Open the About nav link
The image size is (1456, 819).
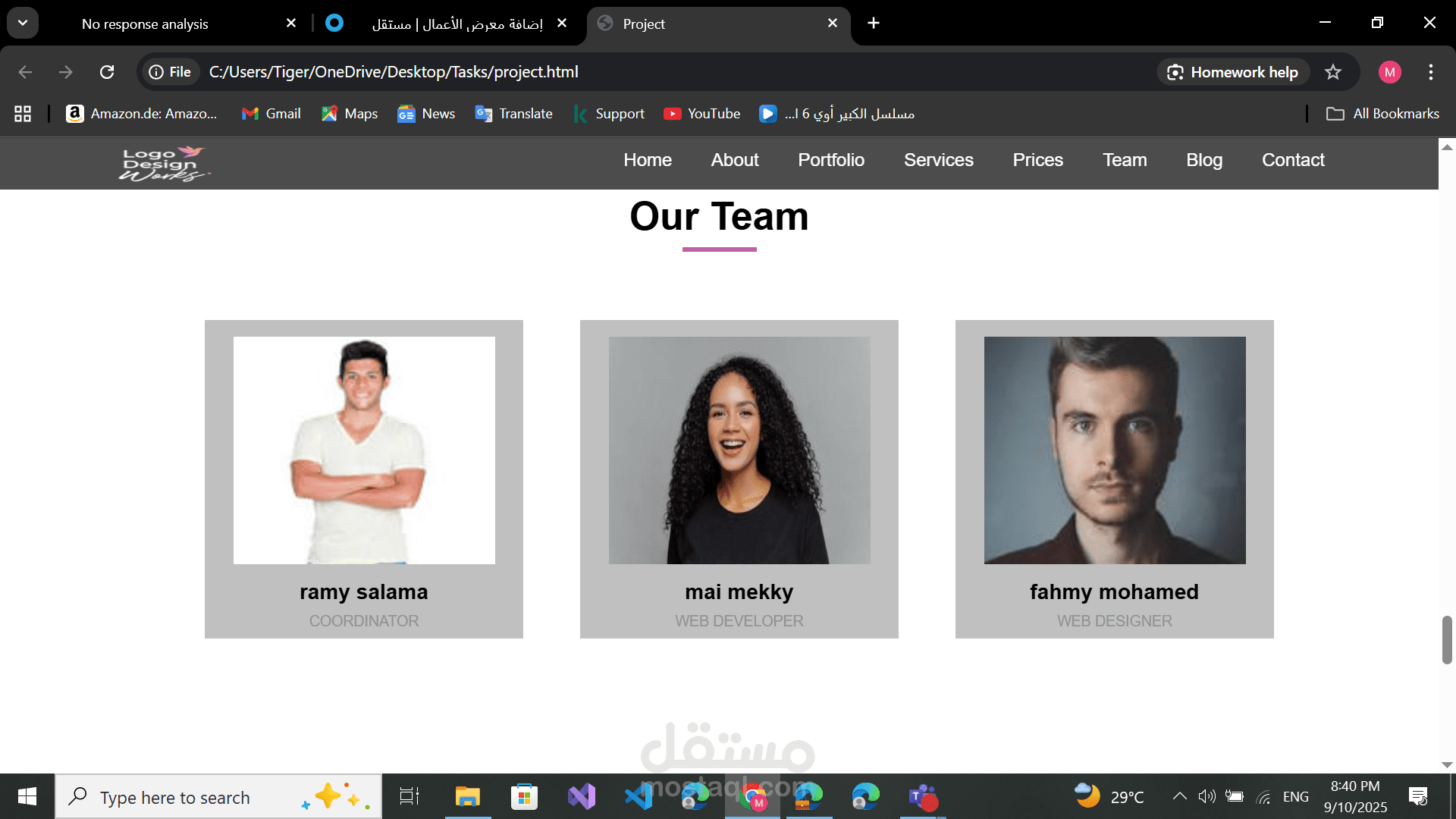pos(735,160)
